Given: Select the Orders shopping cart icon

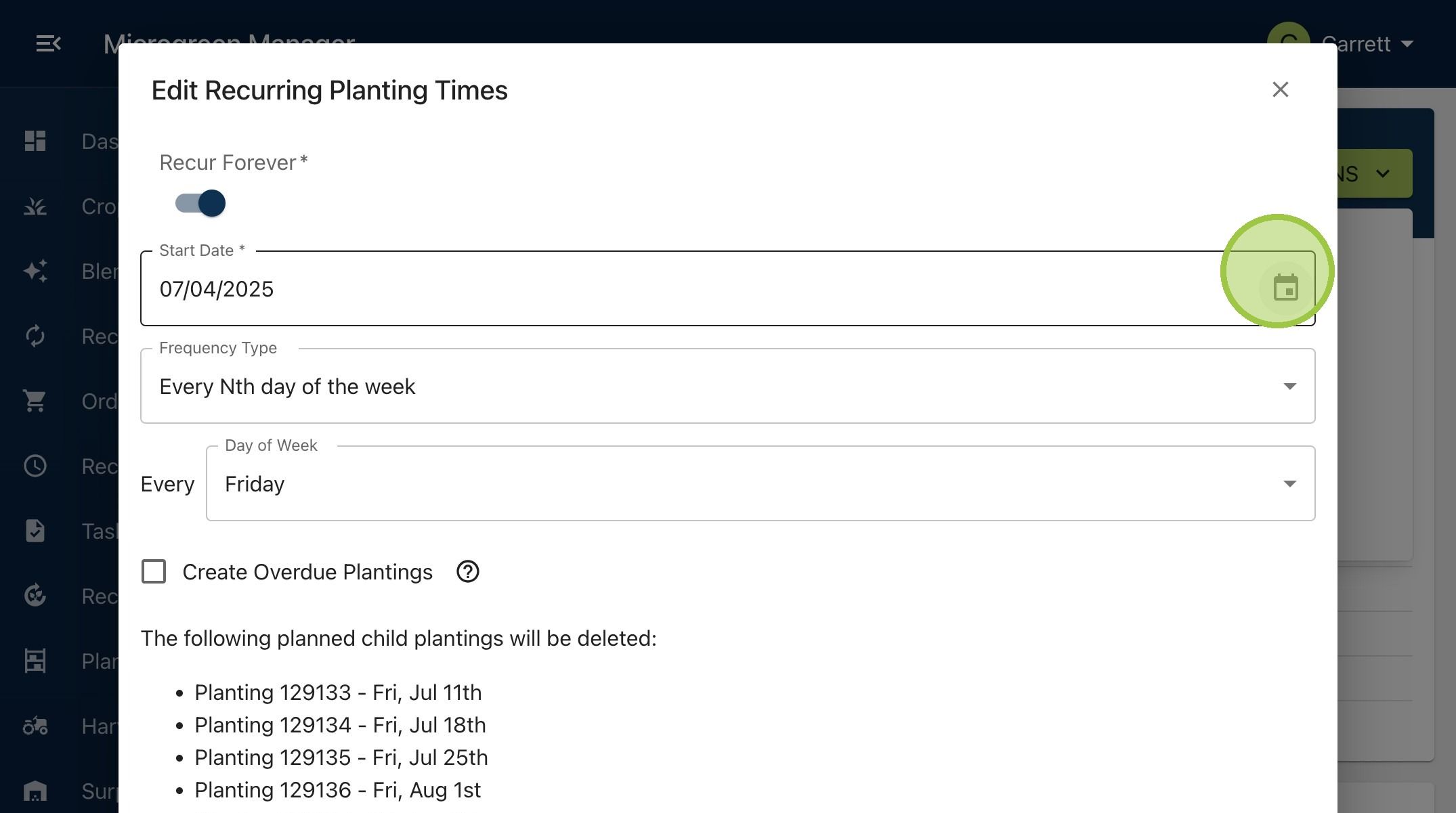Looking at the screenshot, I should [35, 401].
